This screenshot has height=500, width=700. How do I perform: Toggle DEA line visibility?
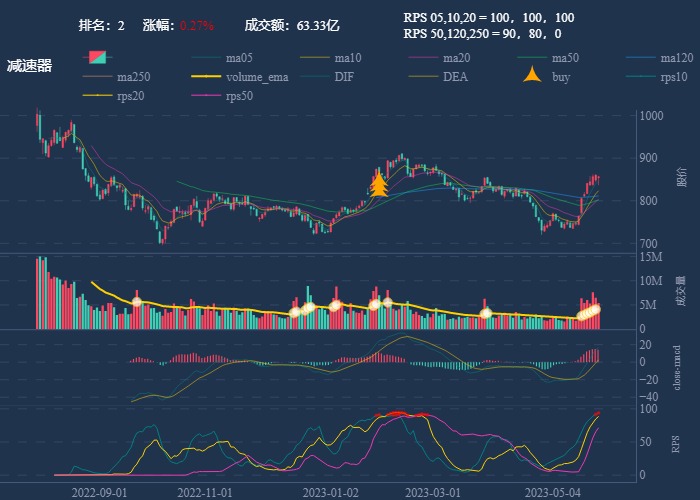point(455,77)
